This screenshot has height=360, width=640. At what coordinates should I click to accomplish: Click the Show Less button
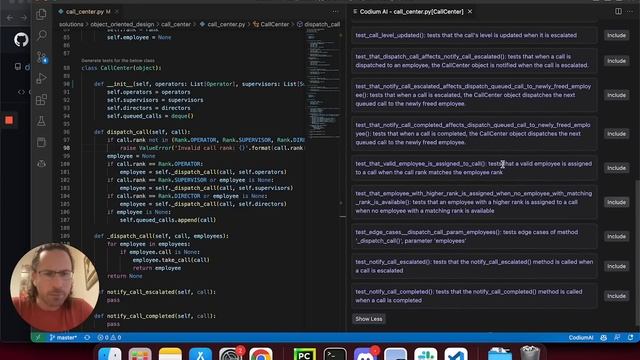(x=369, y=319)
